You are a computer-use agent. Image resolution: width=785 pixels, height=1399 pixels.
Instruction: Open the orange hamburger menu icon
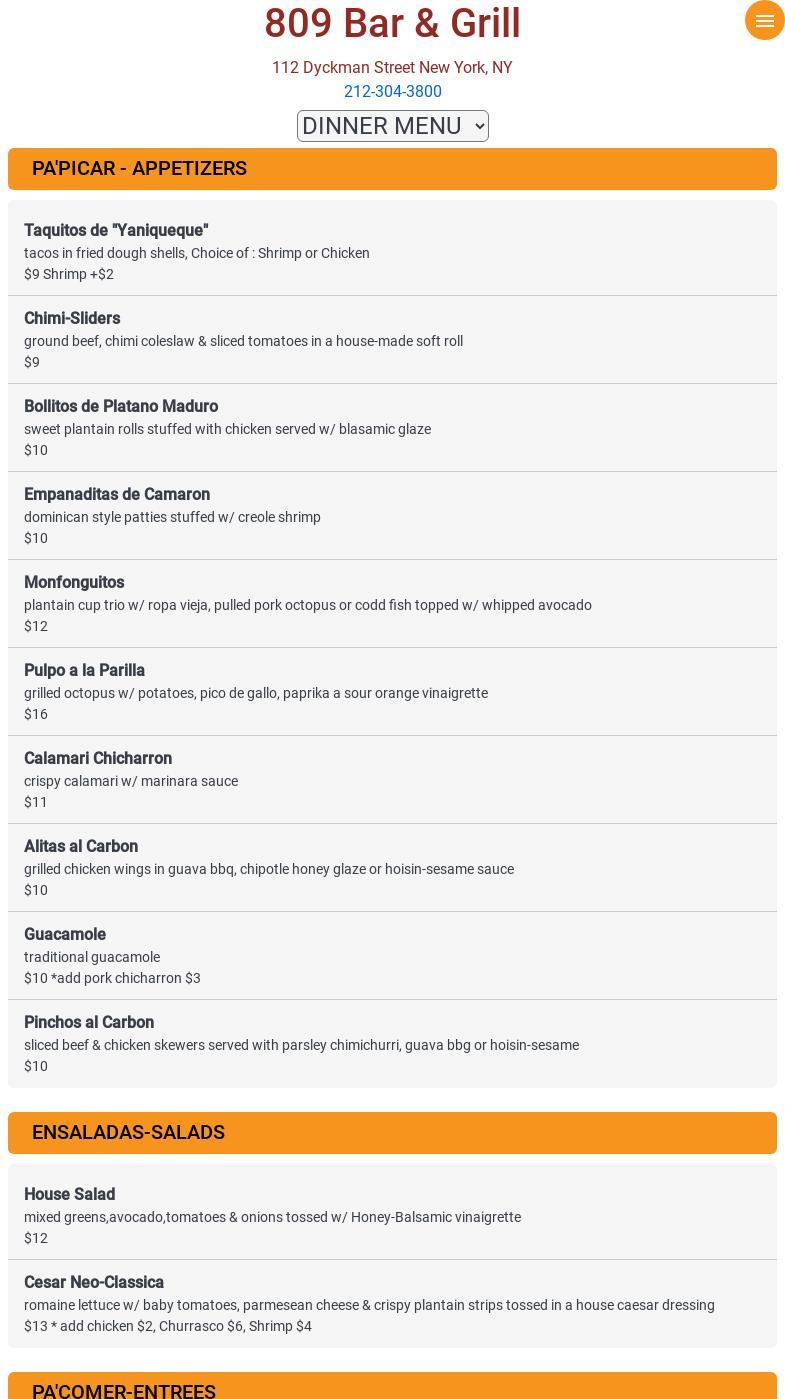(x=764, y=21)
